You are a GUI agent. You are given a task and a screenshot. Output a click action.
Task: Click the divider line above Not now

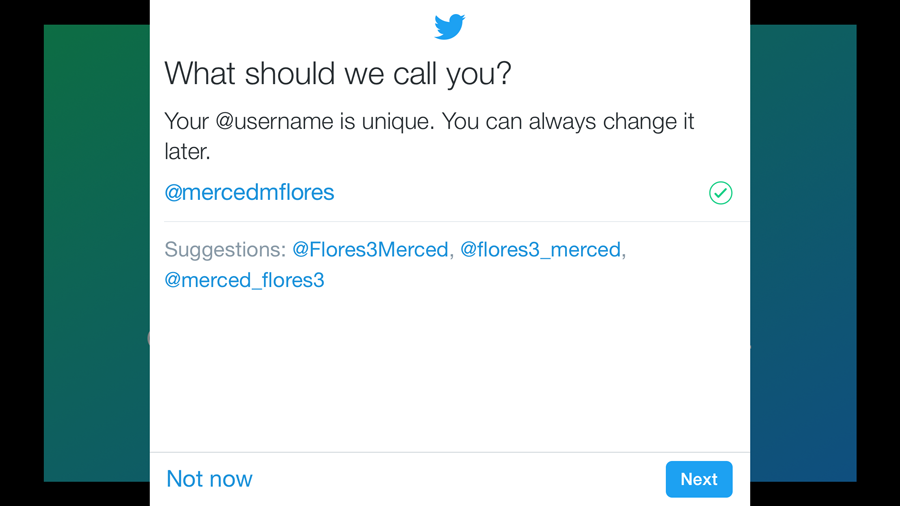449,452
